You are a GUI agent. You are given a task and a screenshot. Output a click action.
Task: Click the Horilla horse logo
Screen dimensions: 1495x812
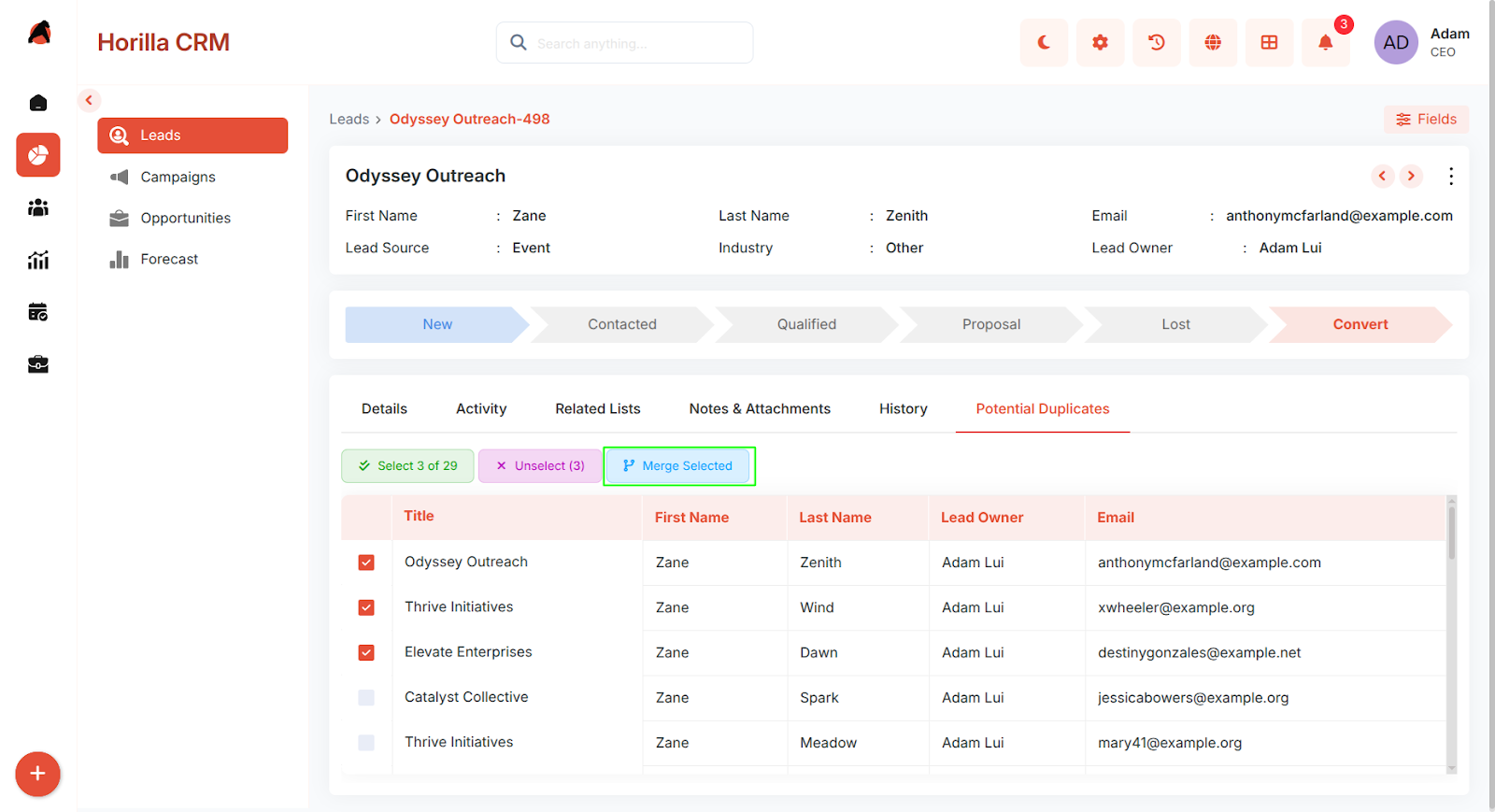(39, 34)
